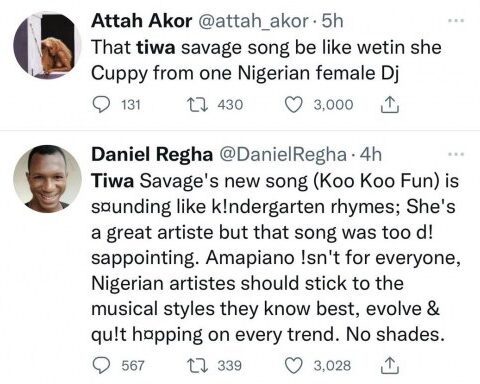Open the @attah_akor handle link
This screenshot has width=480, height=384.
[253, 21]
